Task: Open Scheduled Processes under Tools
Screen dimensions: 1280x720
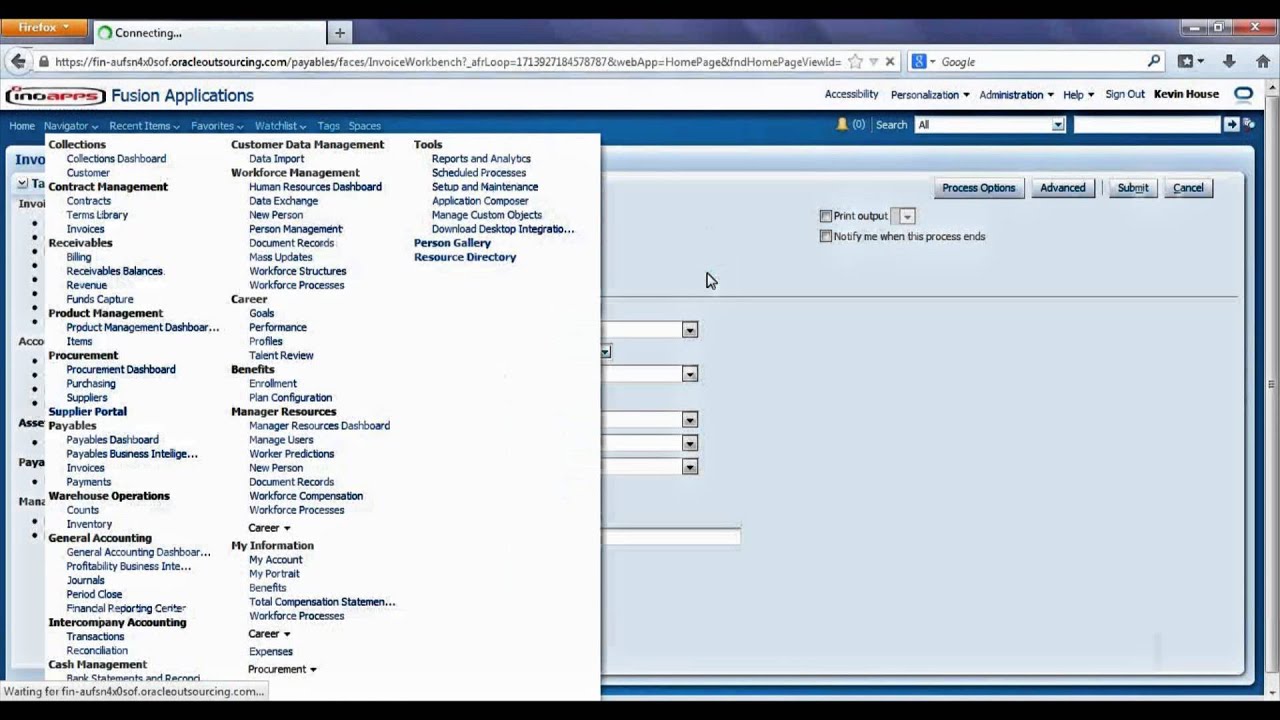Action: tap(479, 173)
